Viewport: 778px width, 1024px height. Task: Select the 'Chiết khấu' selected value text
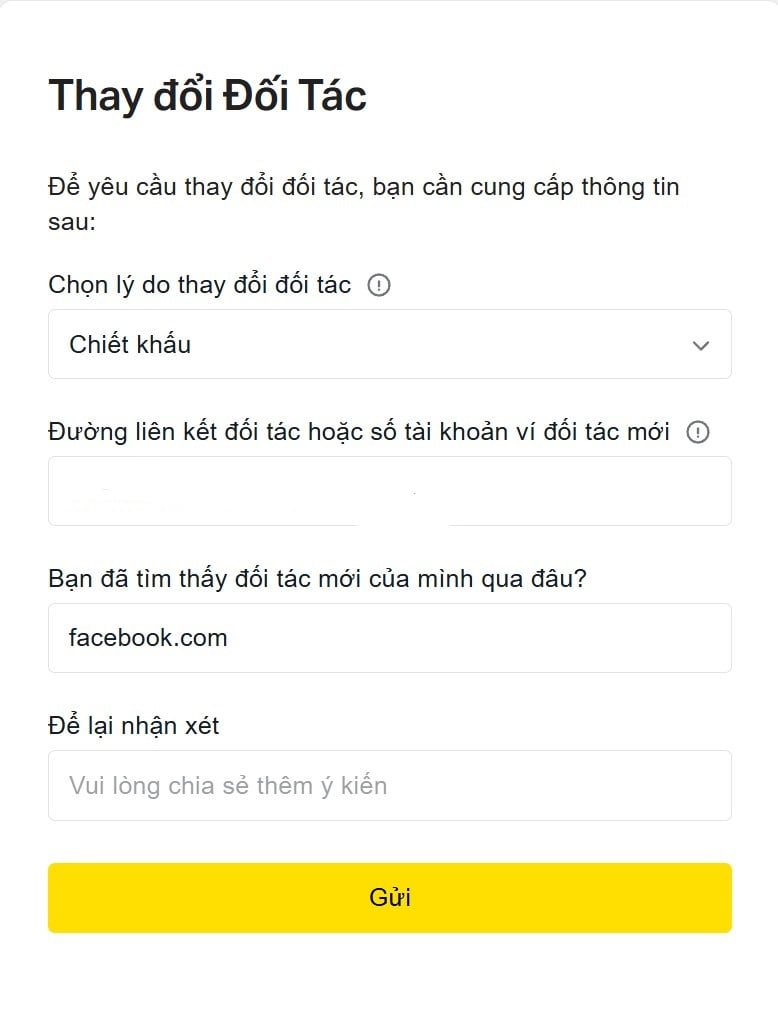pos(130,344)
